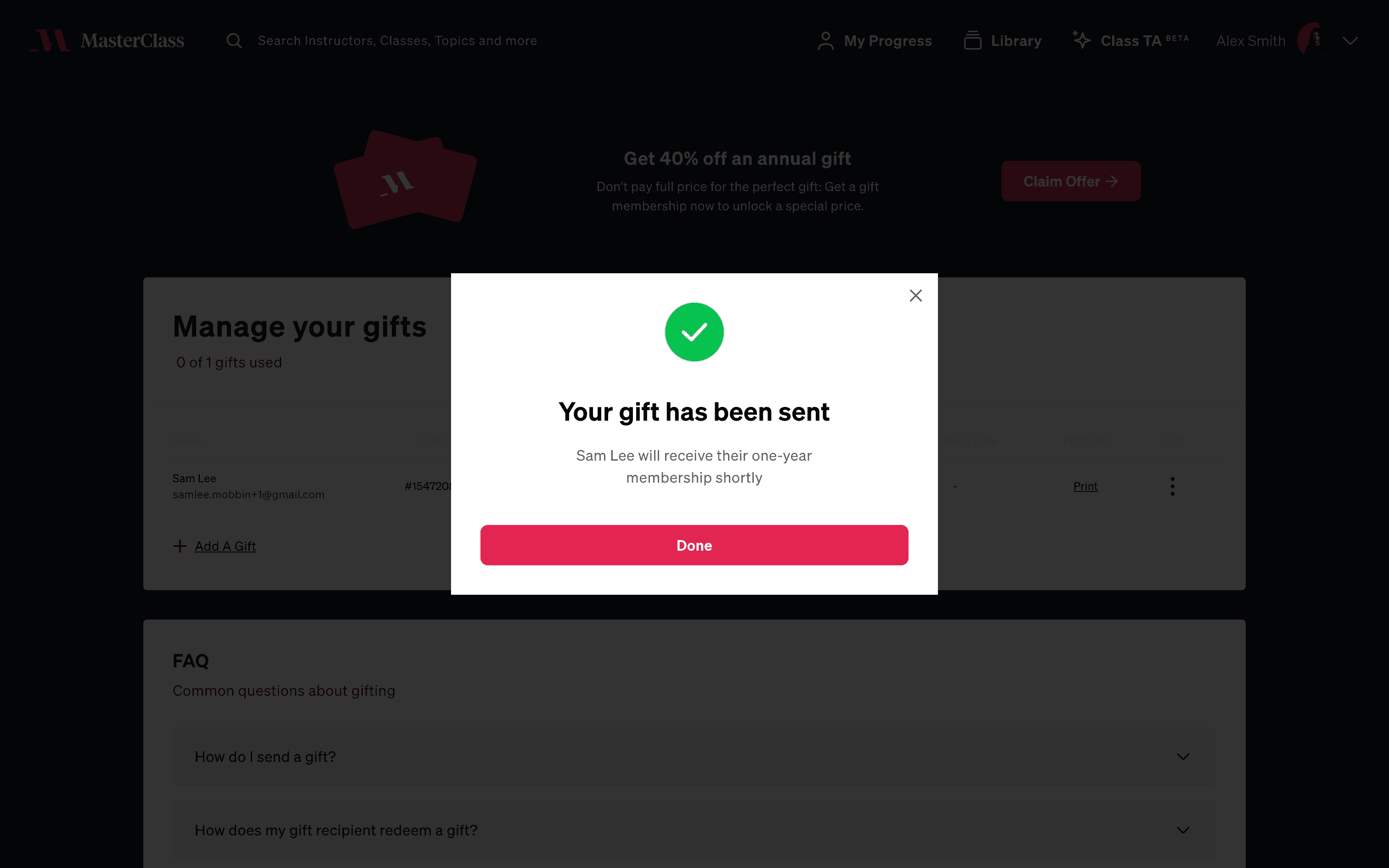Close the gift sent dialog

click(x=915, y=296)
